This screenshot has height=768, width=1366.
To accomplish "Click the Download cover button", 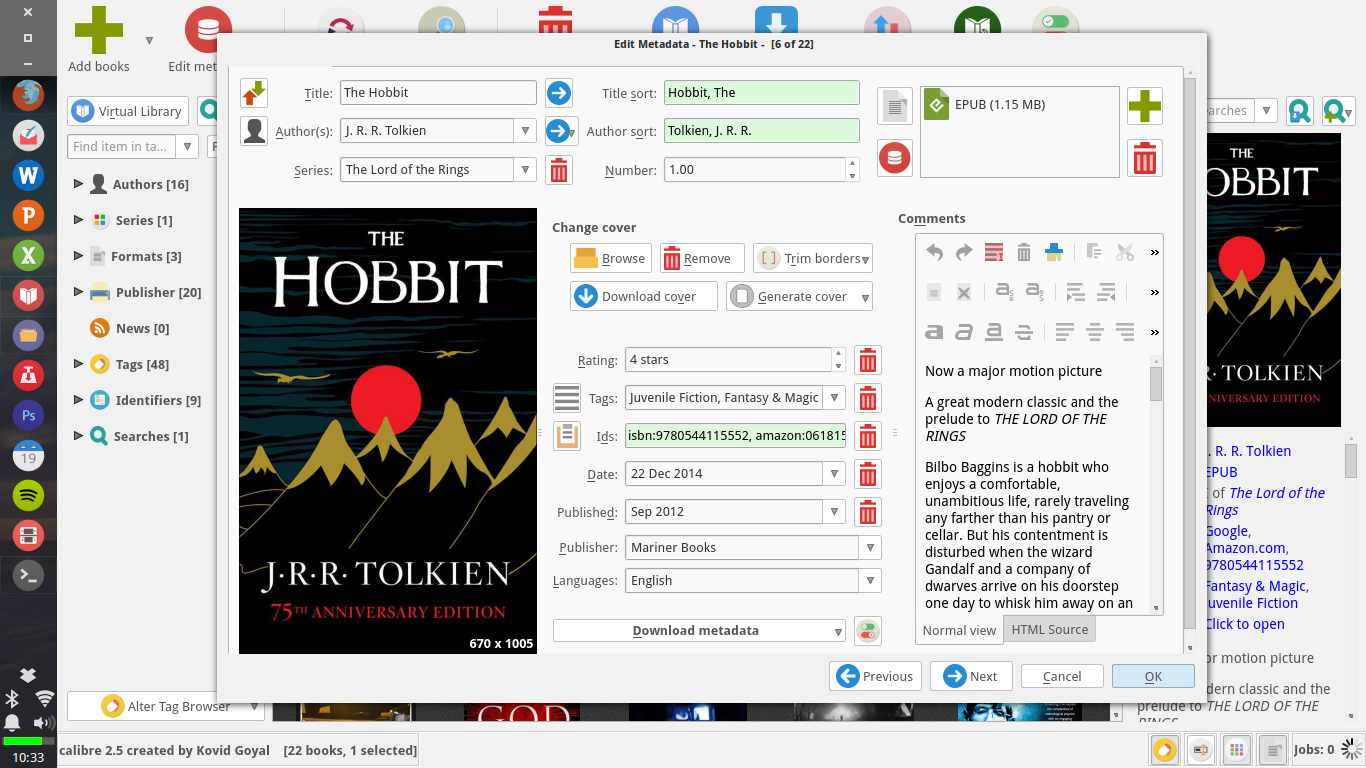I will [x=644, y=296].
